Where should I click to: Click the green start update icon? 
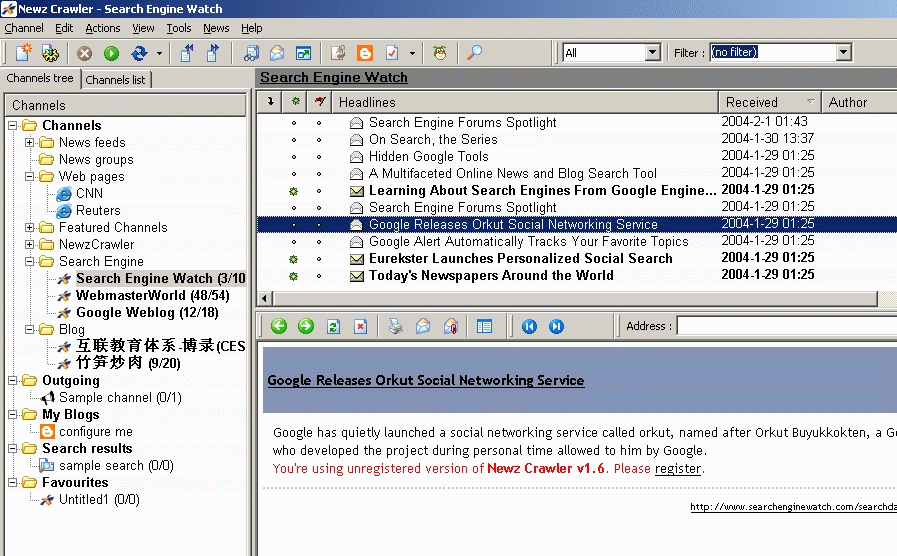pos(112,53)
